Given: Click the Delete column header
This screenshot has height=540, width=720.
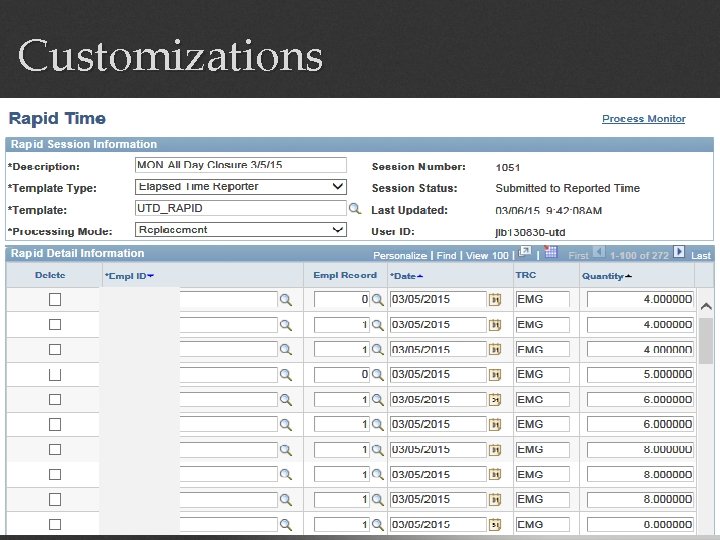Looking at the screenshot, I should click(50, 275).
